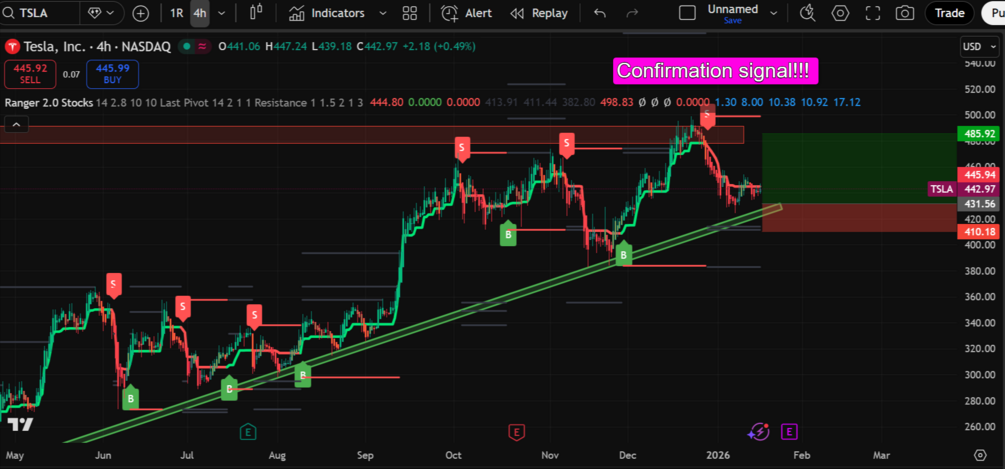Open the USD currency dropdown
The height and width of the screenshot is (469, 1005).
click(x=979, y=47)
